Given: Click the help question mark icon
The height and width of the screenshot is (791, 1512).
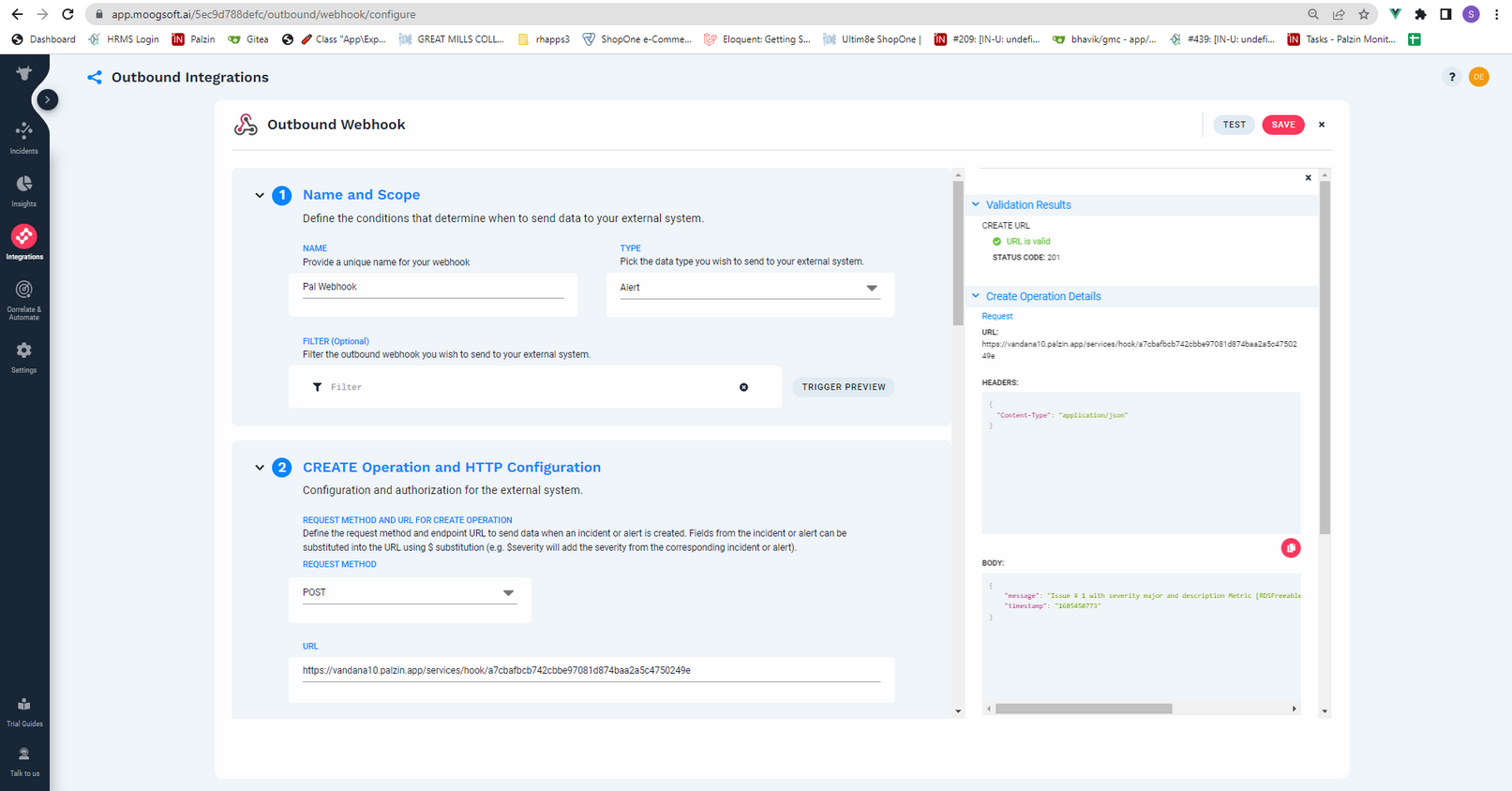Looking at the screenshot, I should [1452, 77].
